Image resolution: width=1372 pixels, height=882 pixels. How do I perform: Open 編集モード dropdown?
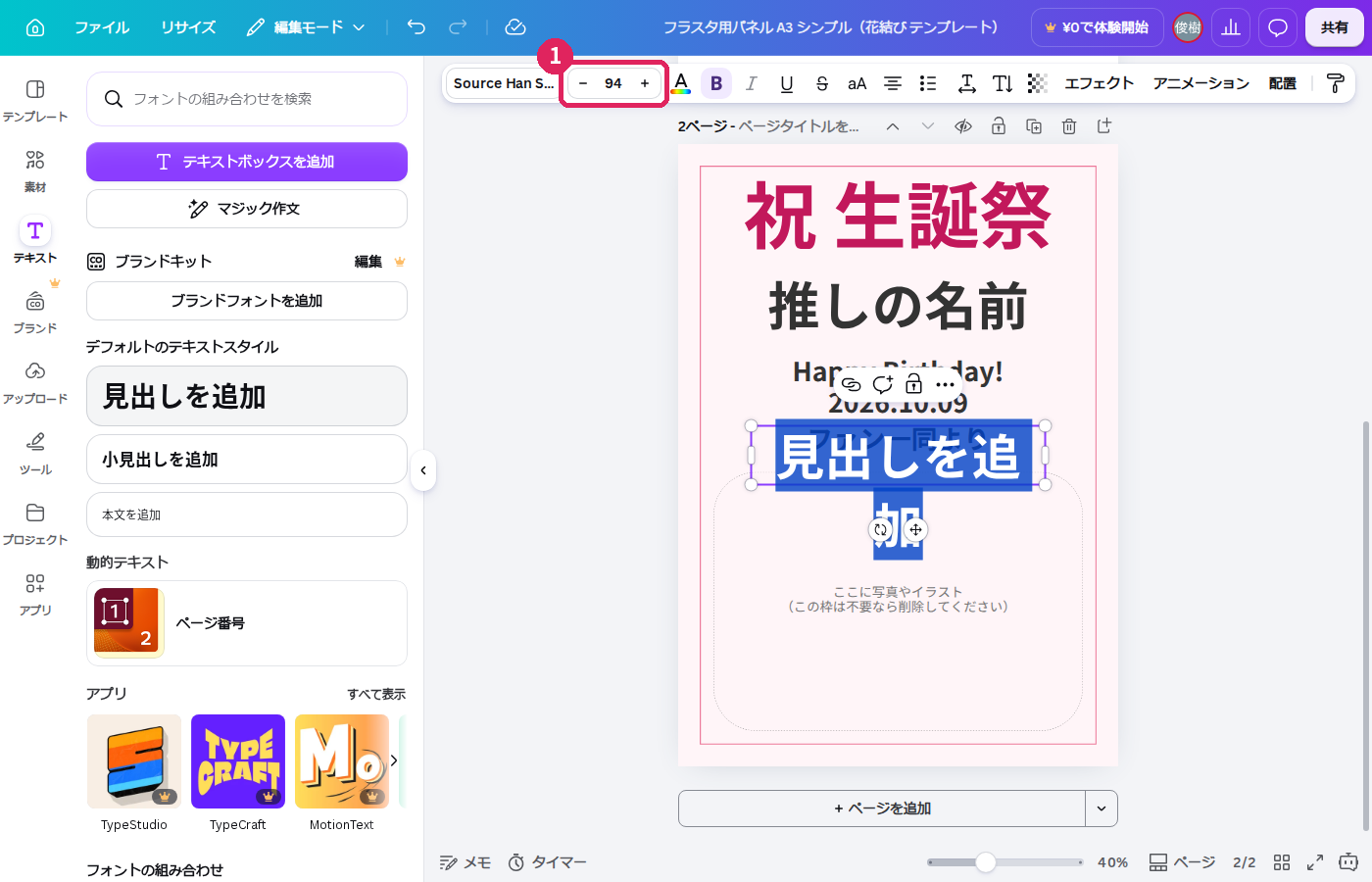click(x=306, y=27)
